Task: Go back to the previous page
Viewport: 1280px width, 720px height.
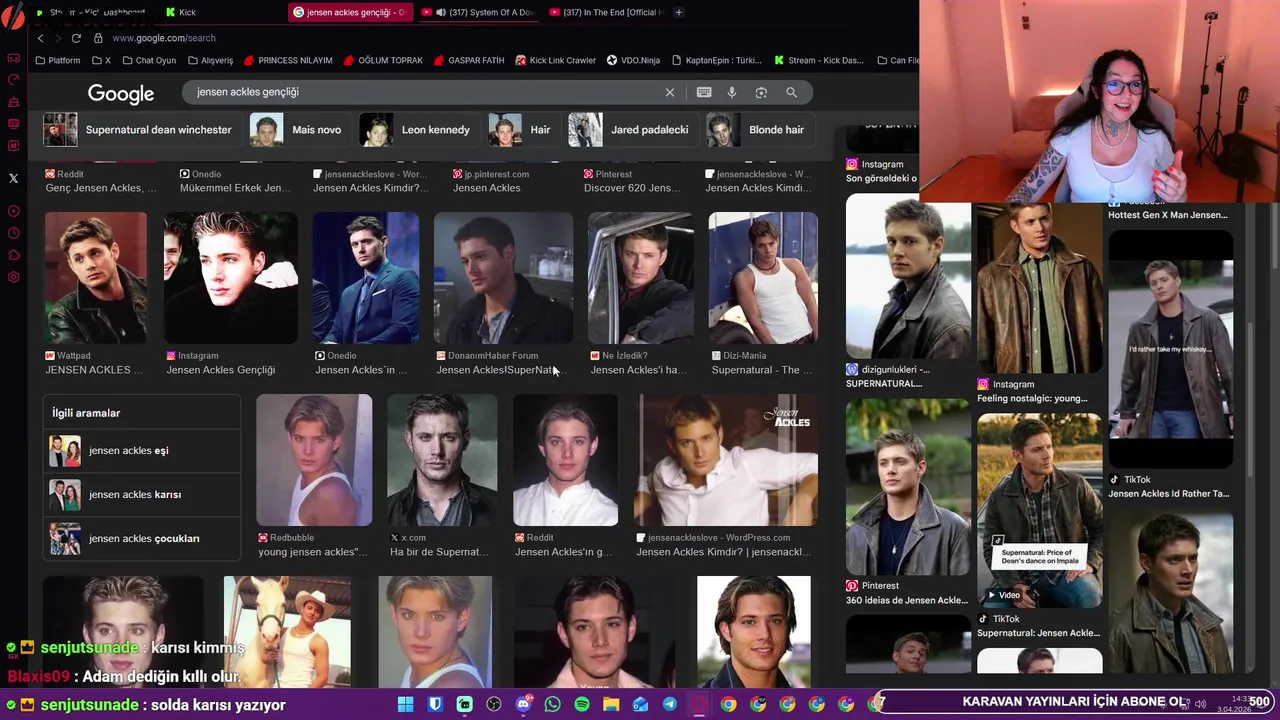Action: coord(40,38)
